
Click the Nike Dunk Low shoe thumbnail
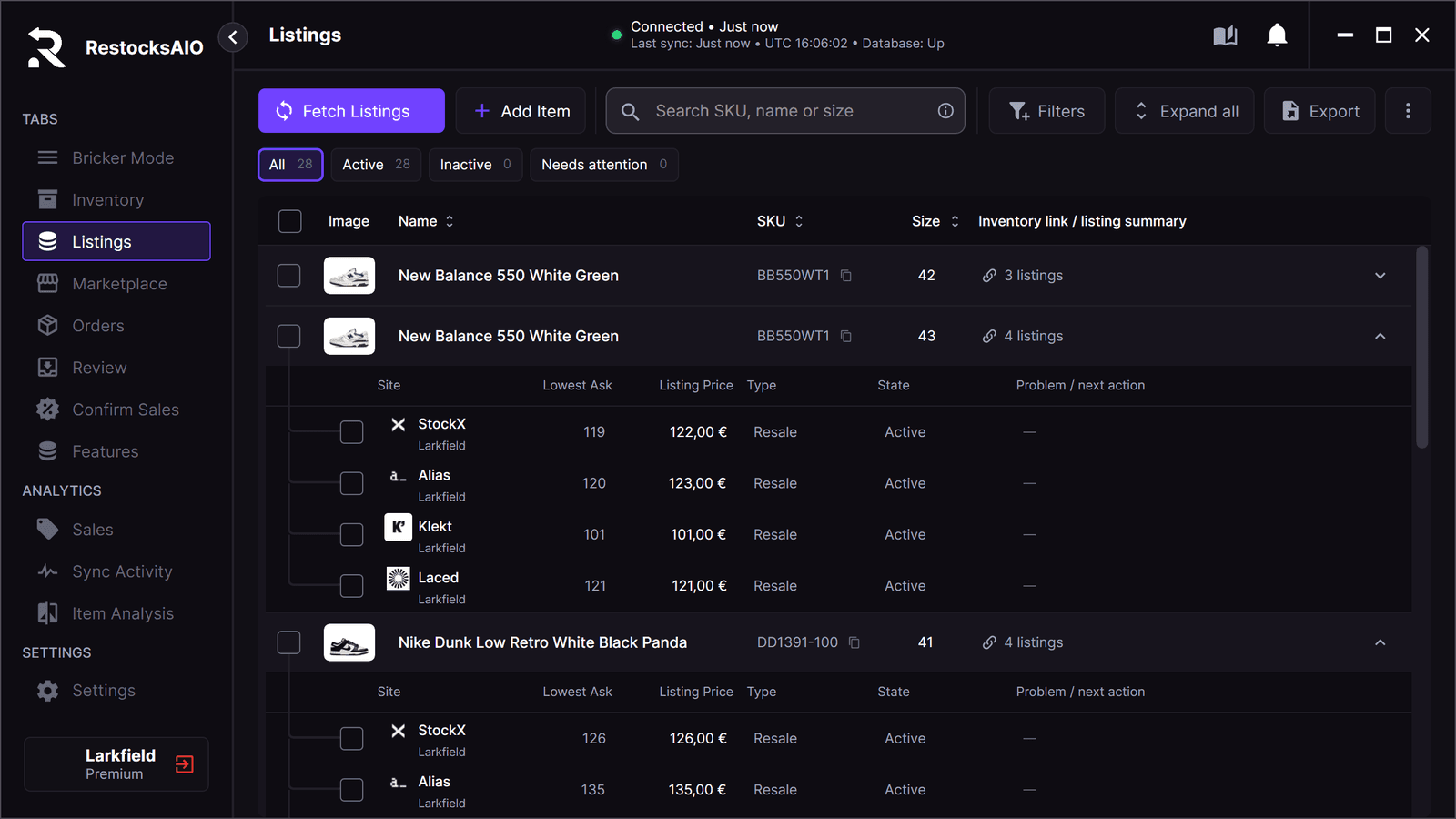tap(349, 642)
